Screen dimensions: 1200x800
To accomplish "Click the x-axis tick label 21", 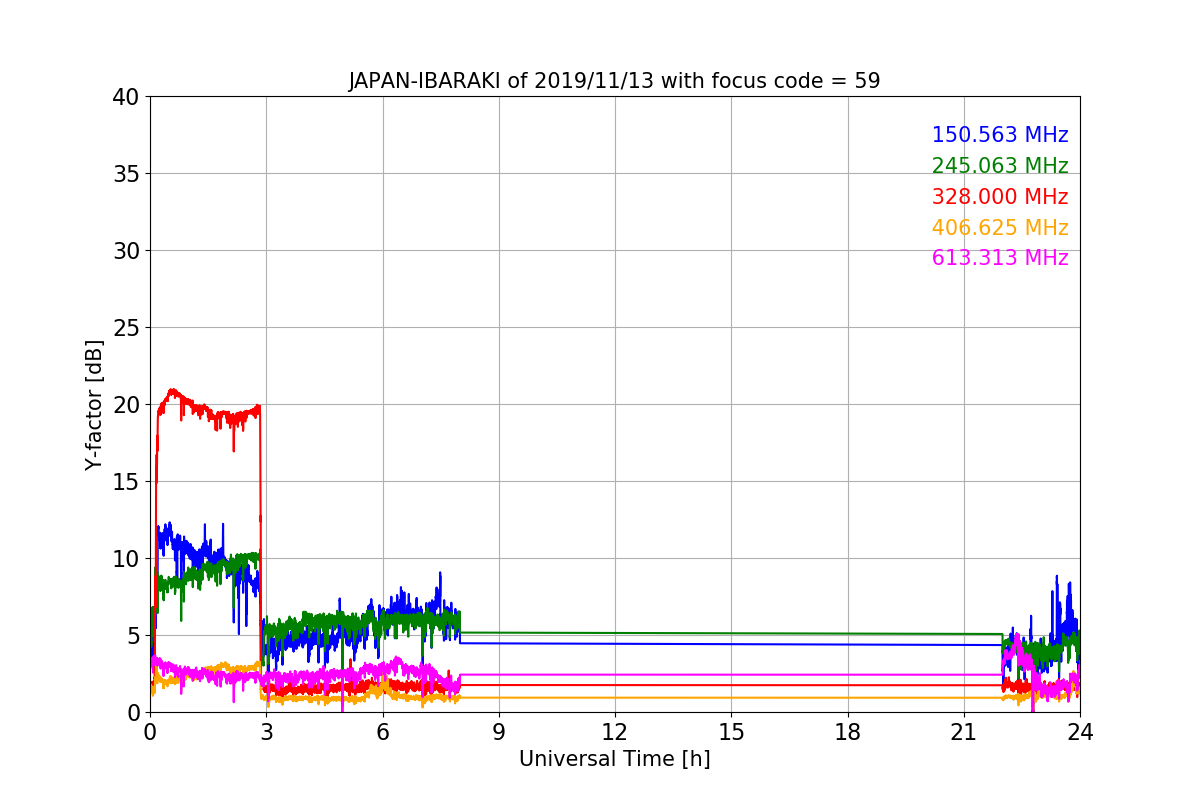I will [964, 731].
